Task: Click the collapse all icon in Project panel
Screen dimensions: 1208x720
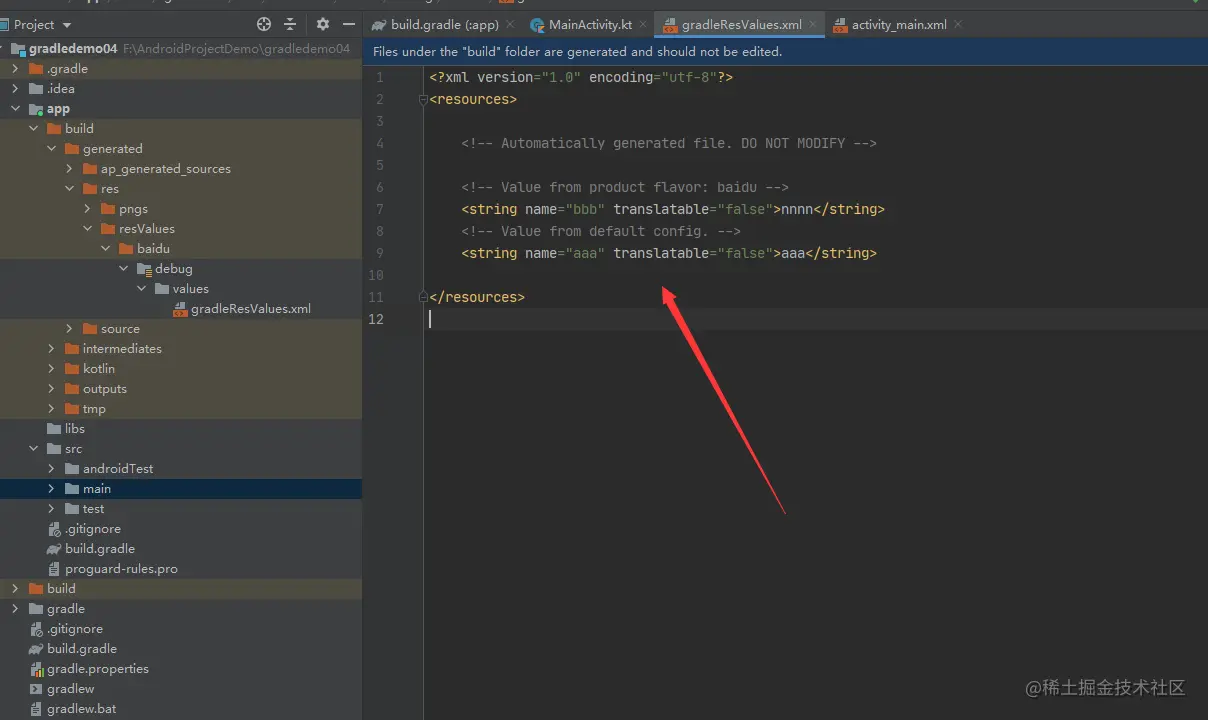Action: tap(290, 24)
